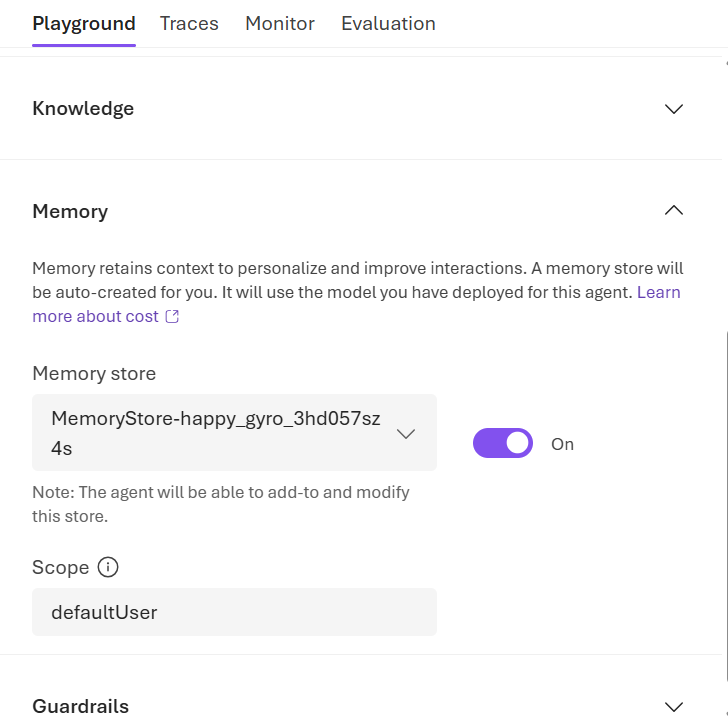Collapse the Memory section chevron

pos(674,211)
